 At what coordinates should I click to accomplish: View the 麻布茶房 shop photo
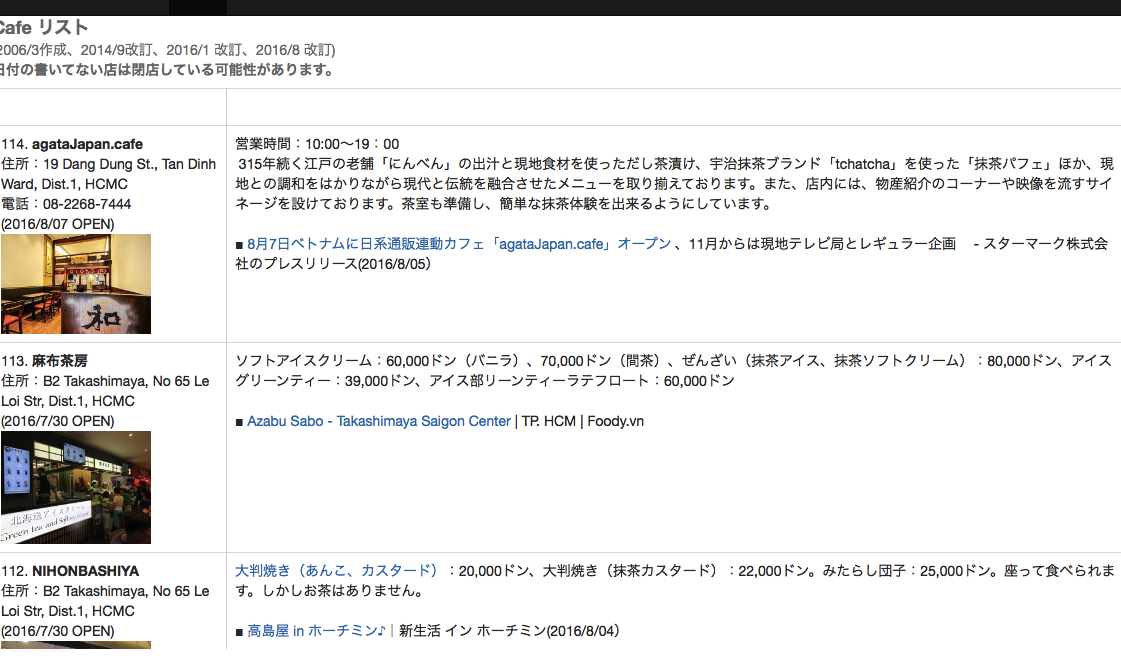(x=76, y=487)
